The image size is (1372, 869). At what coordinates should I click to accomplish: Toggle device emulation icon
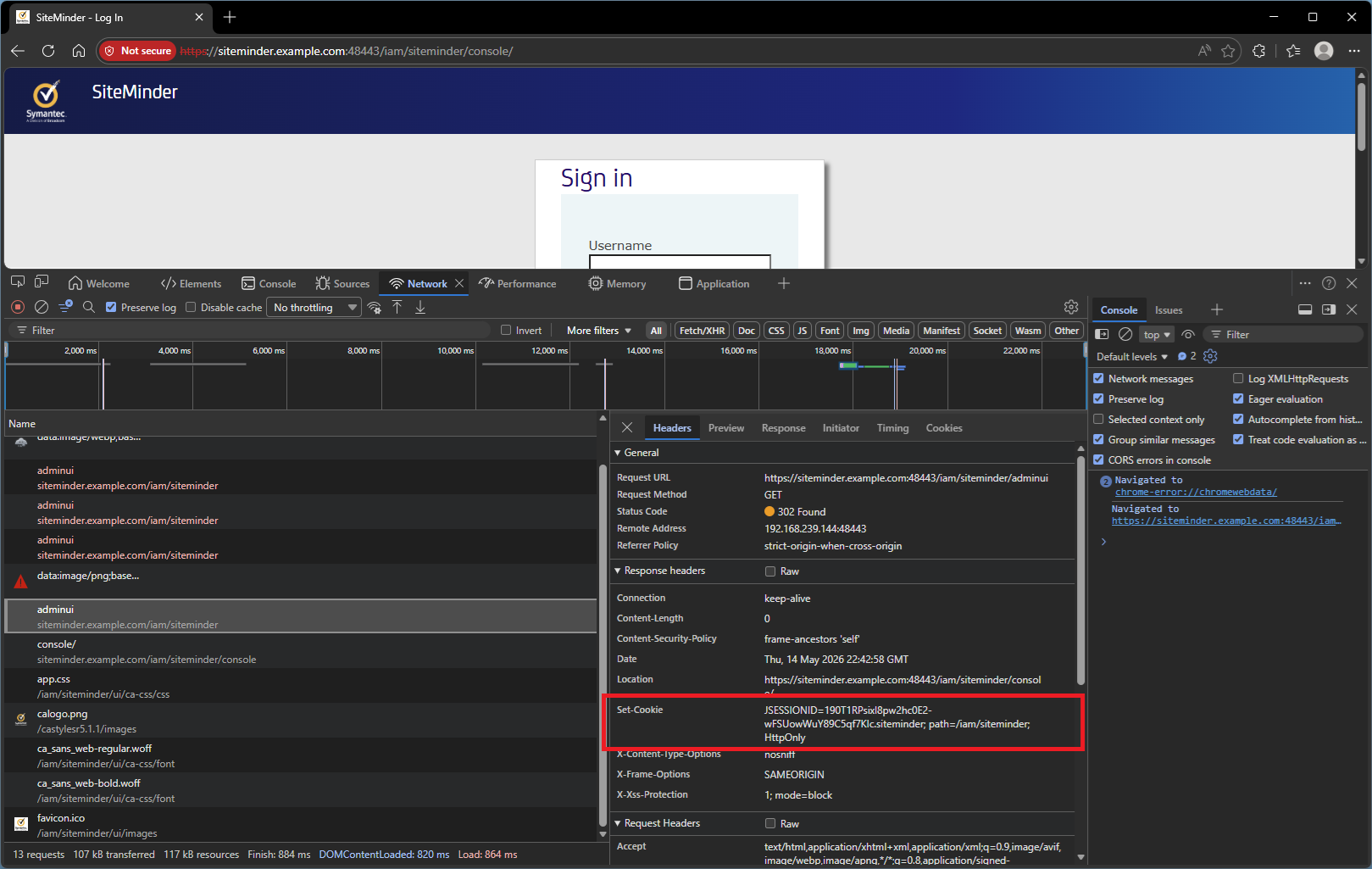coord(42,282)
